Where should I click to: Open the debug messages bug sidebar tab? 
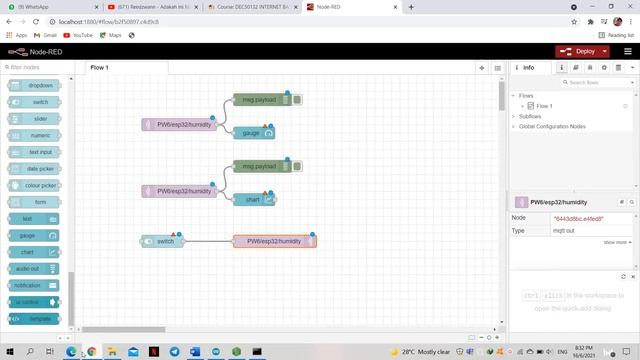coord(590,68)
